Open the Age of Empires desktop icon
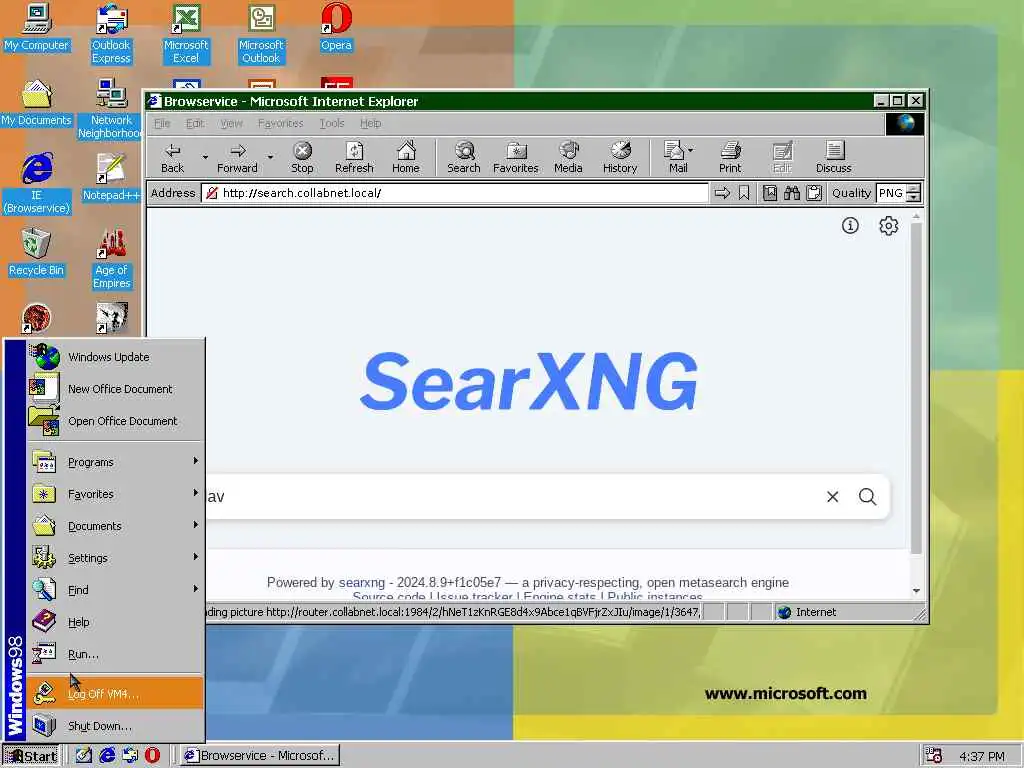The height and width of the screenshot is (768, 1024). point(112,259)
